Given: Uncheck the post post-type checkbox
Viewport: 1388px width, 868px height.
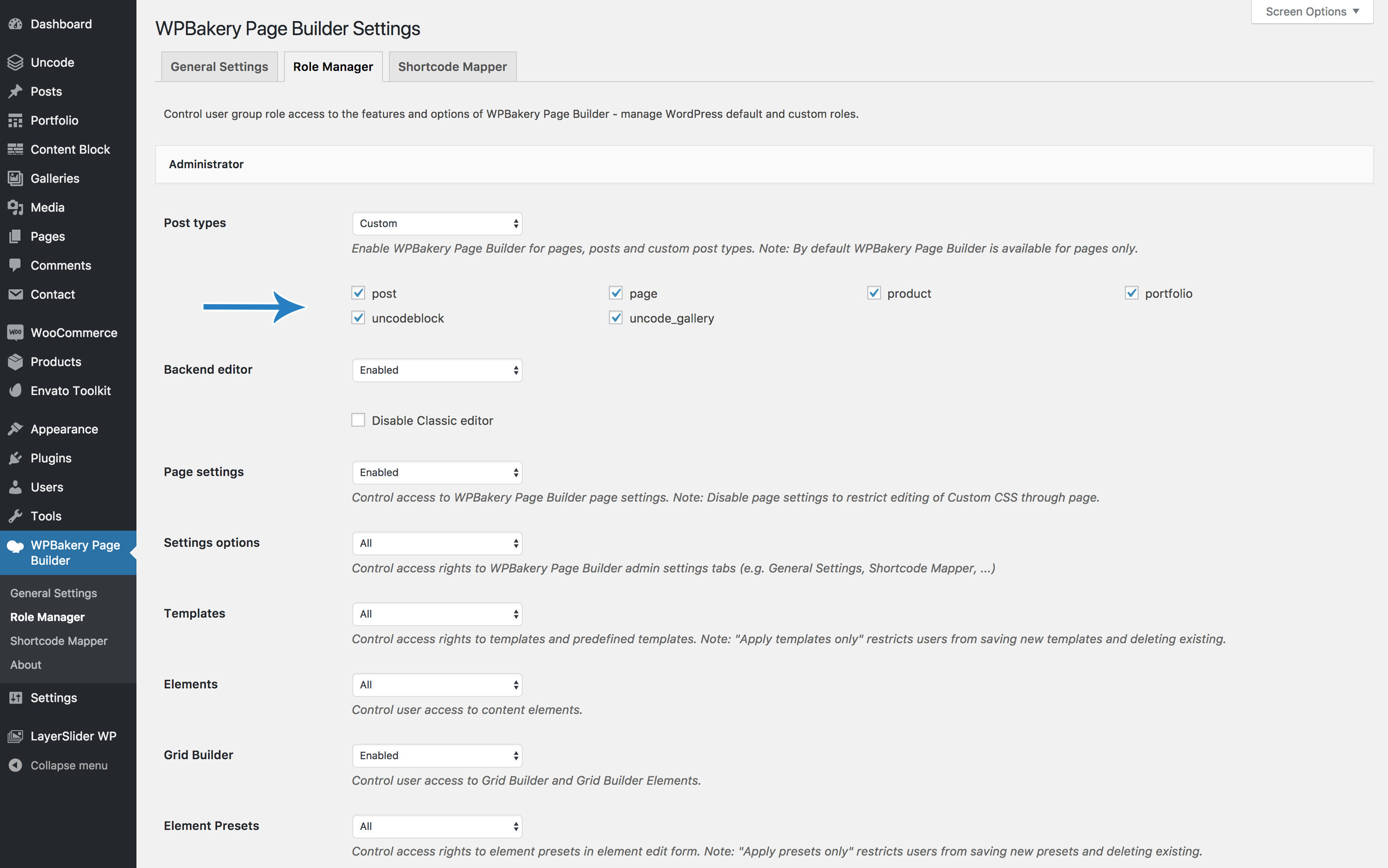Looking at the screenshot, I should pyautogui.click(x=358, y=294).
